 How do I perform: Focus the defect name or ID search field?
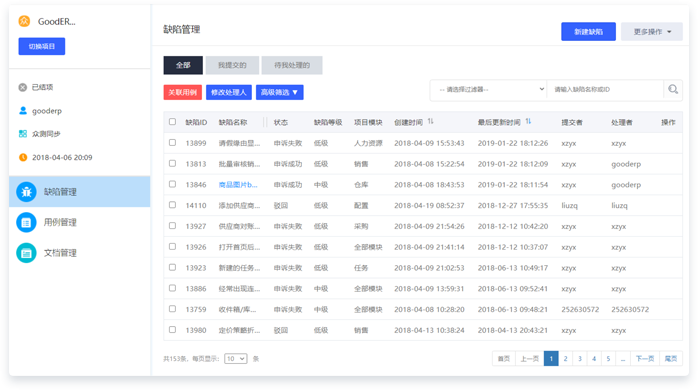pyautogui.click(x=605, y=89)
